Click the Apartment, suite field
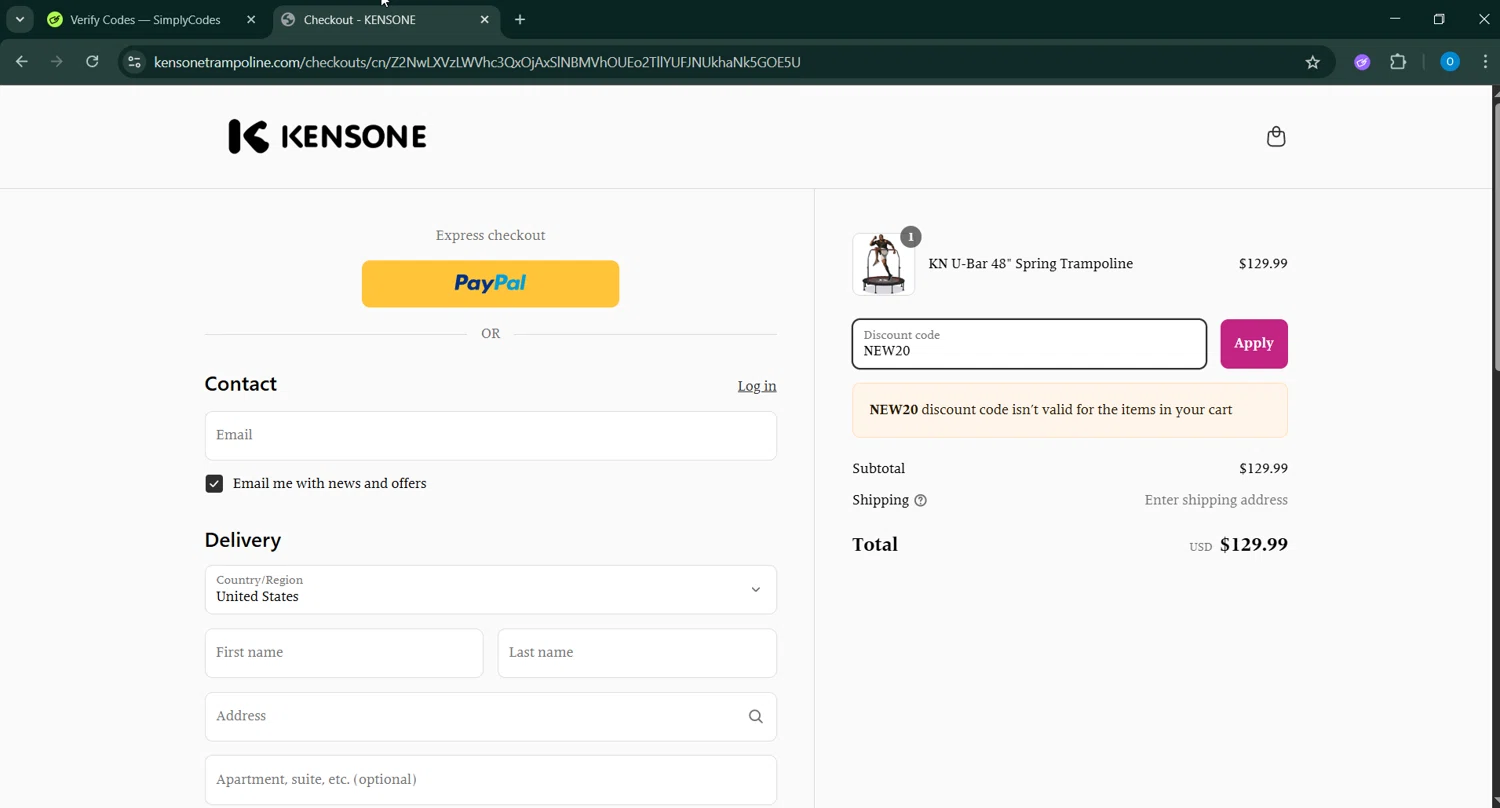 coord(491,780)
